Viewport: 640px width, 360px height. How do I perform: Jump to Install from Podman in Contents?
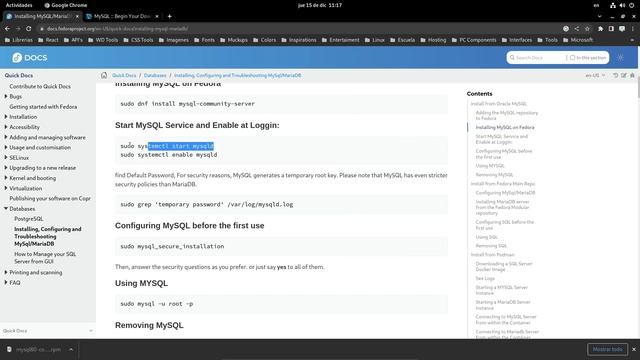click(x=493, y=255)
